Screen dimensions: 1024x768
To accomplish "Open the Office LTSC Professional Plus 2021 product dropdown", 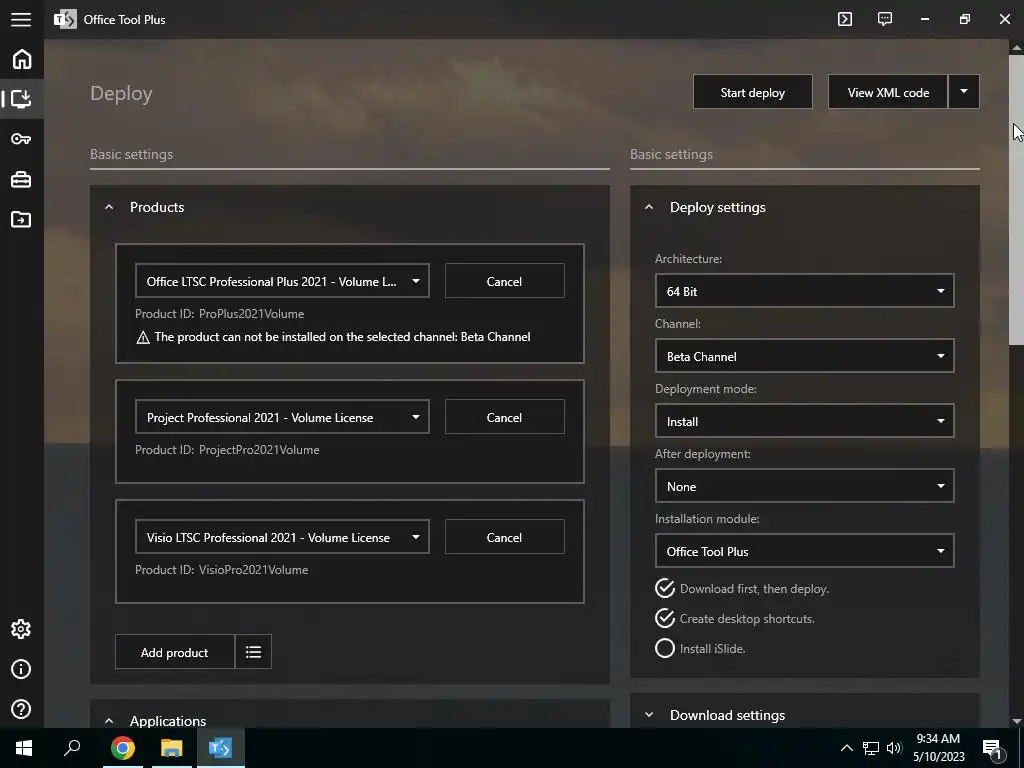I will pyautogui.click(x=282, y=281).
